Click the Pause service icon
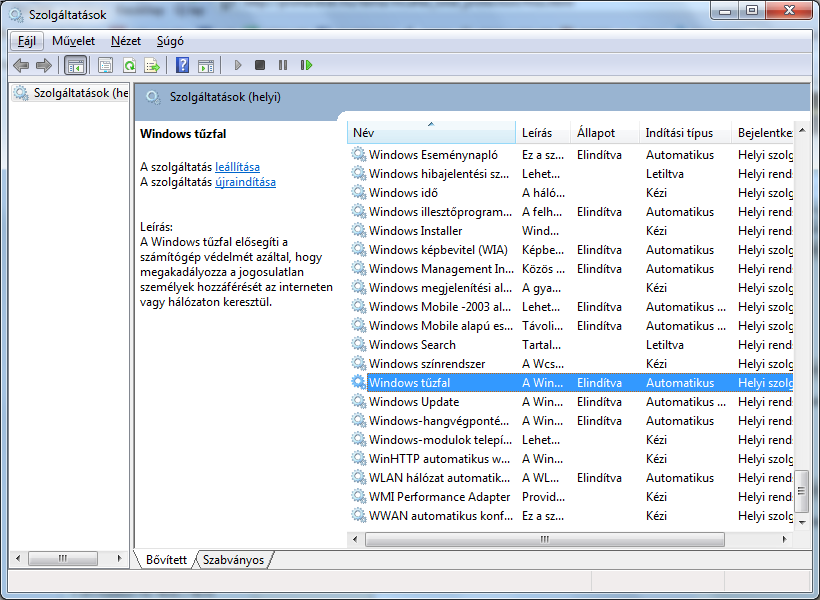The height and width of the screenshot is (600, 820). (283, 65)
